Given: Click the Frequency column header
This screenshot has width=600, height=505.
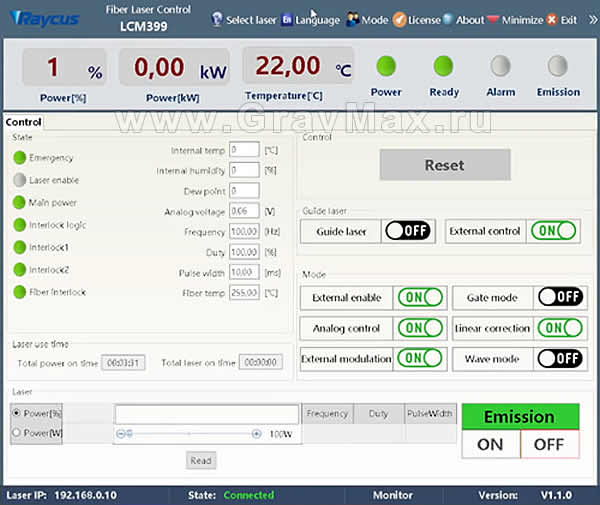Looking at the screenshot, I should point(328,414).
